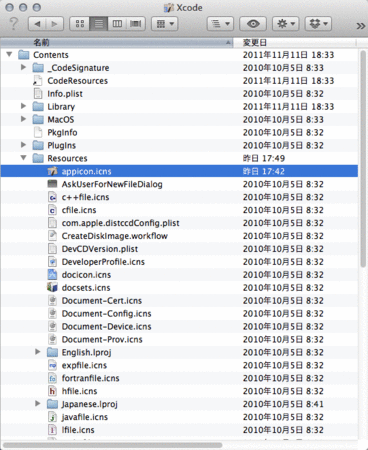The height and width of the screenshot is (450, 368).
Task: Select the _CodeSignature folder name
Action: [x=78, y=68]
